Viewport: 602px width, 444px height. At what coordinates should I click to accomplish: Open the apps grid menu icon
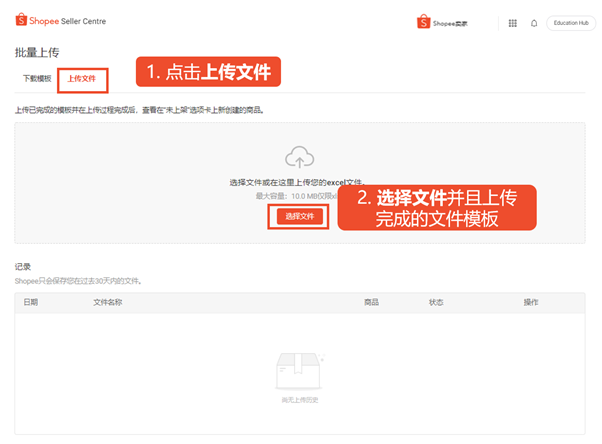click(x=513, y=23)
